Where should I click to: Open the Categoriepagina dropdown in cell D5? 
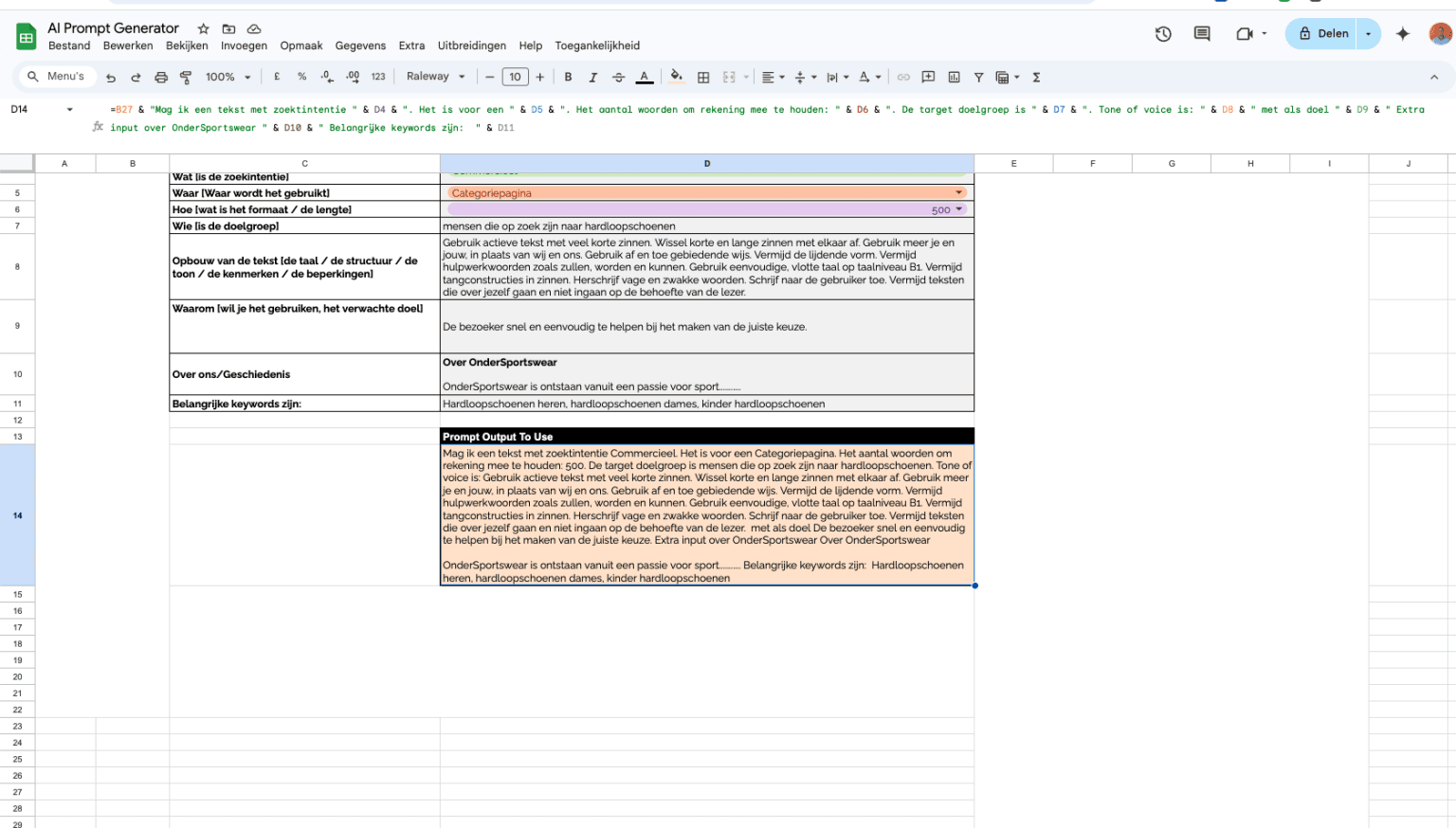pyautogui.click(x=958, y=193)
